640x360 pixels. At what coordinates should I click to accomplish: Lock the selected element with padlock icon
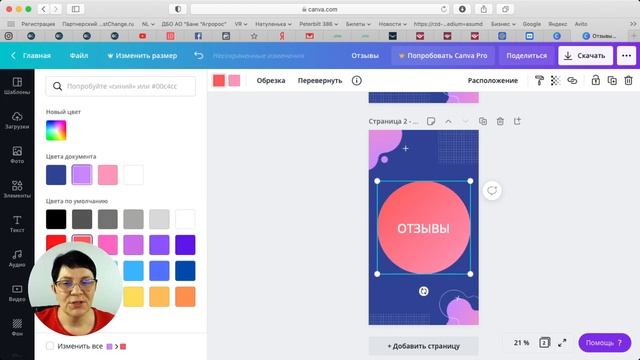pyautogui.click(x=596, y=80)
